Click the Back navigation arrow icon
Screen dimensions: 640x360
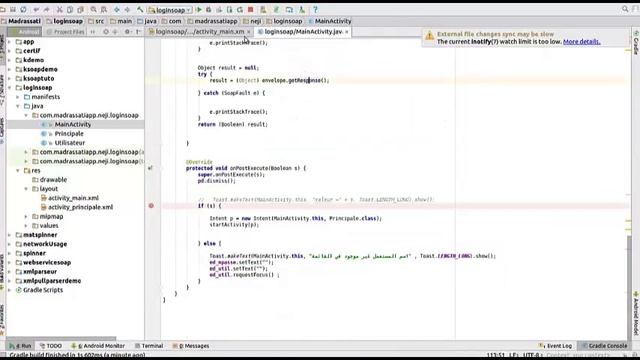pyautogui.click(x=117, y=9)
